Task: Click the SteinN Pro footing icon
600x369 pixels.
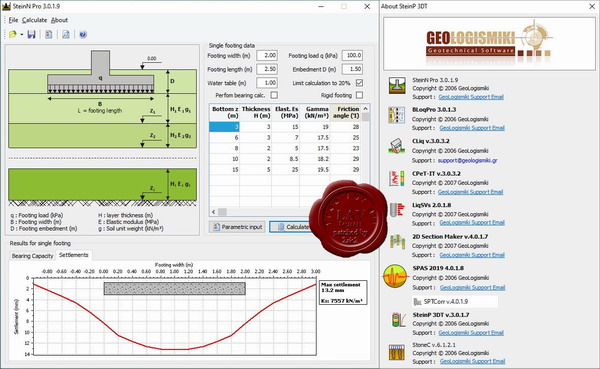Action: pos(397,86)
